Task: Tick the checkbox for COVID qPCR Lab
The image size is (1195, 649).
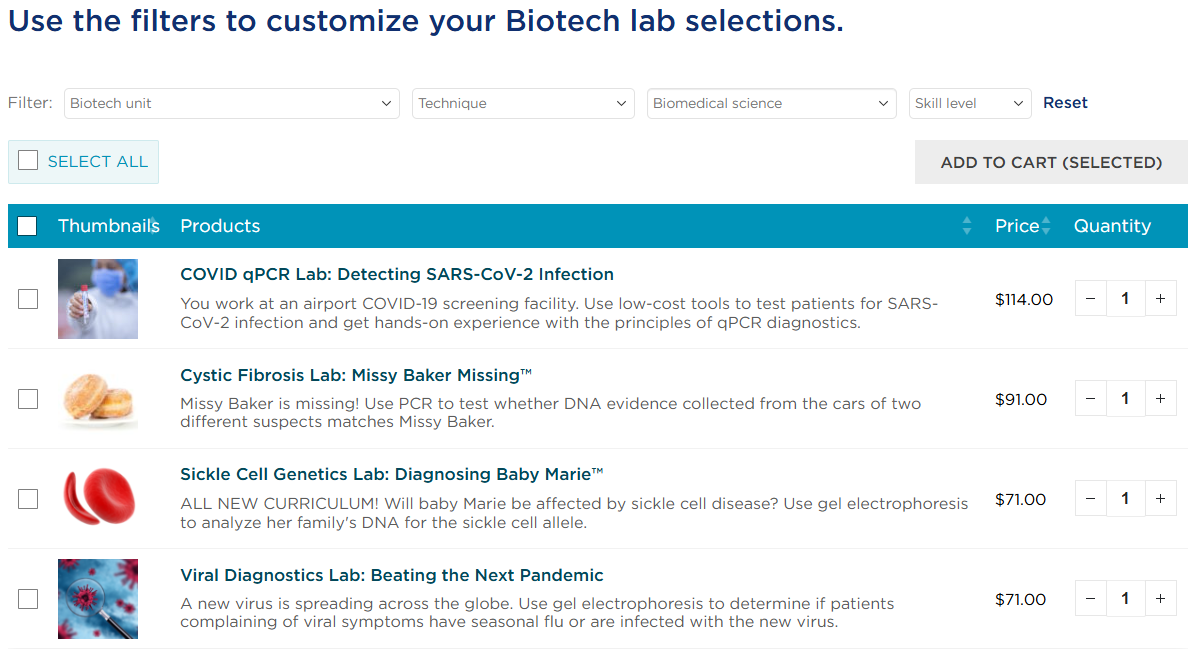Action: [28, 299]
